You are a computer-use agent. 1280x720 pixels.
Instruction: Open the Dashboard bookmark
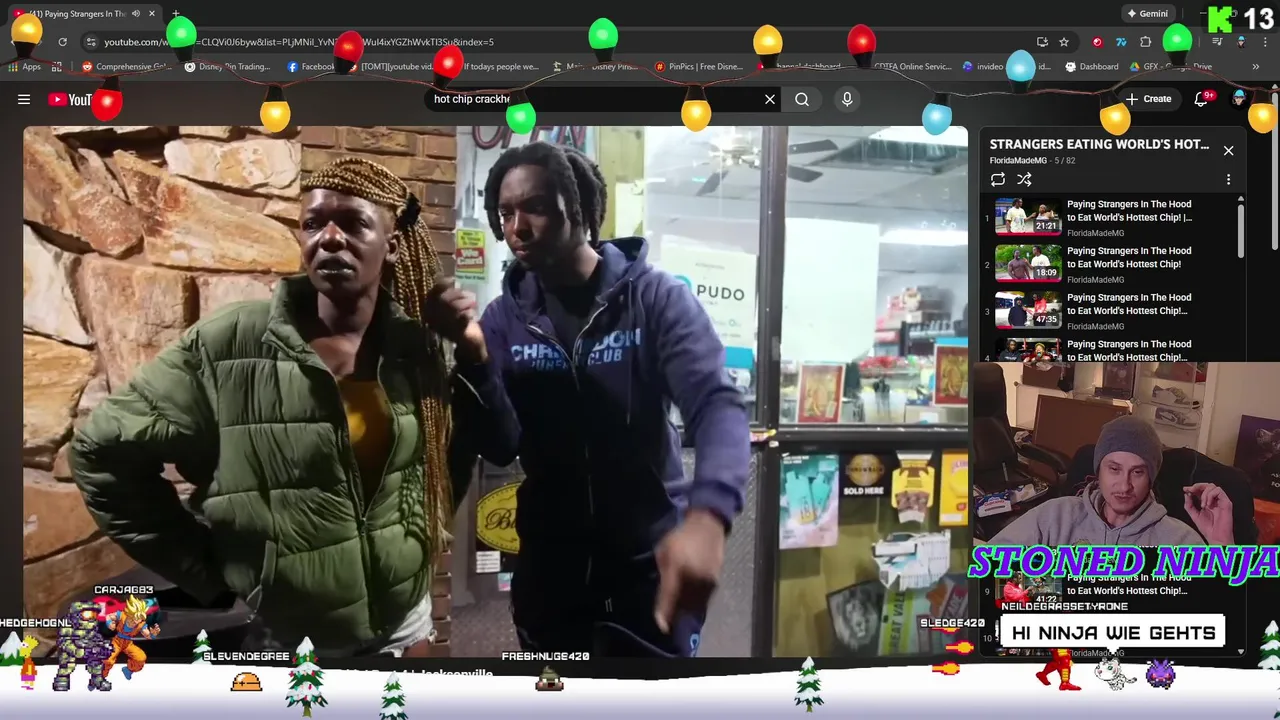coord(1092,67)
